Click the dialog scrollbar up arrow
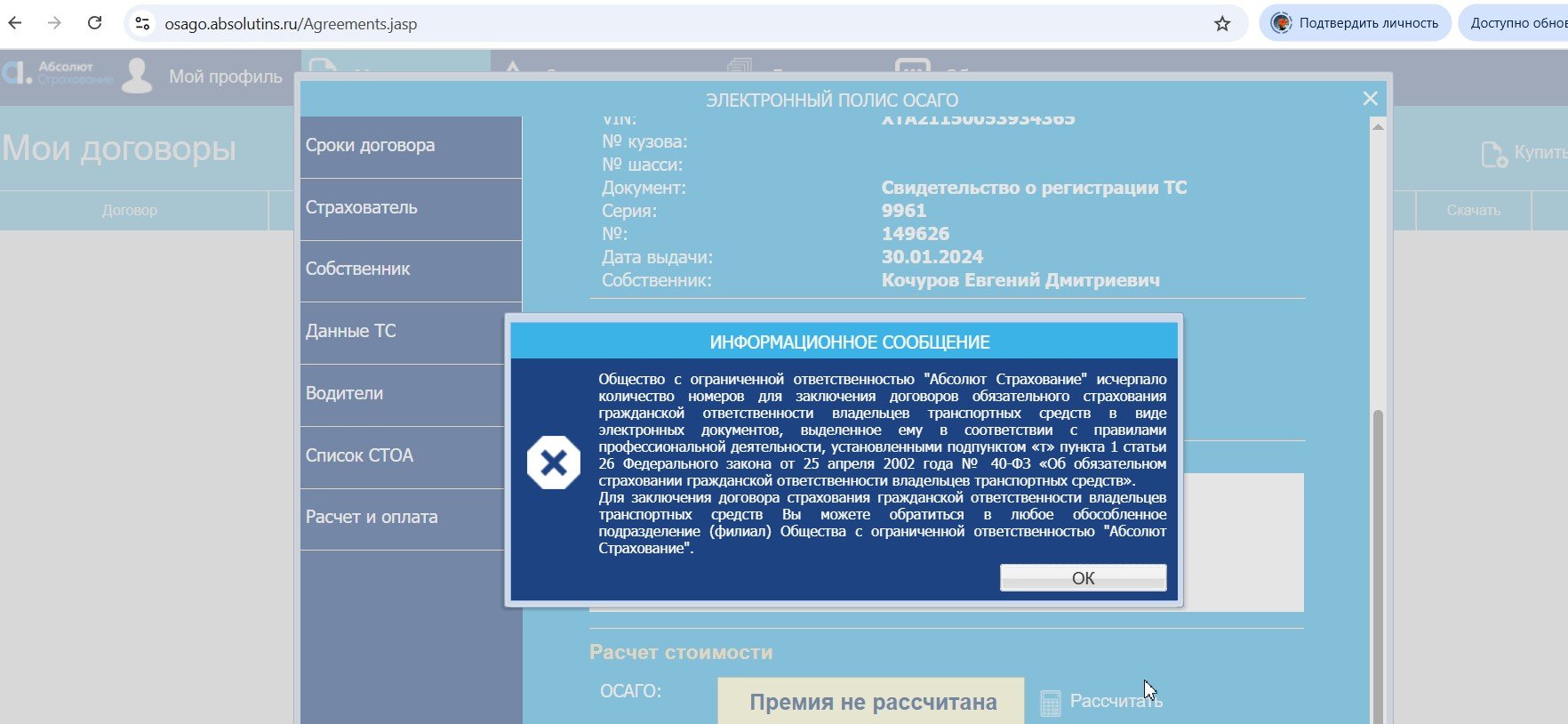The width and height of the screenshot is (1568, 724). 1378,127
